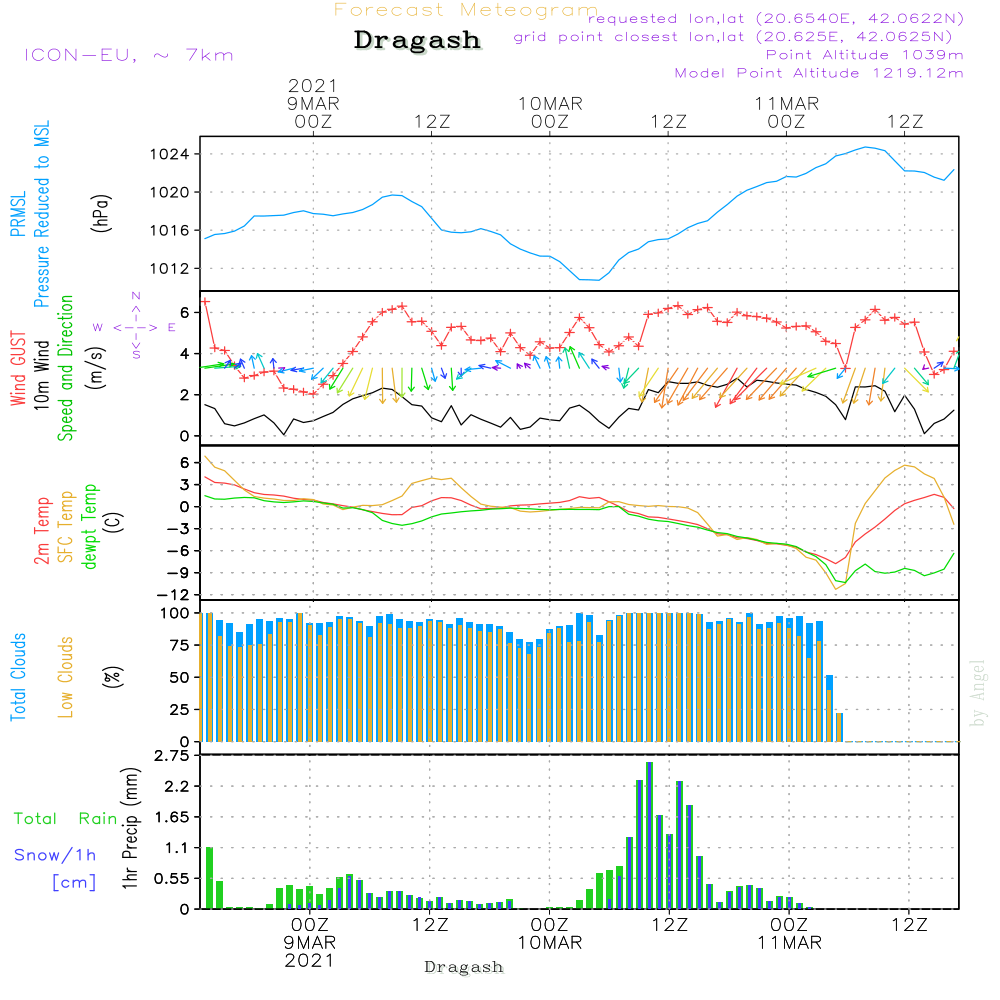Click the 'Snow/1h' blue legend label
Screen dimensions: 1000x1000
[55, 855]
